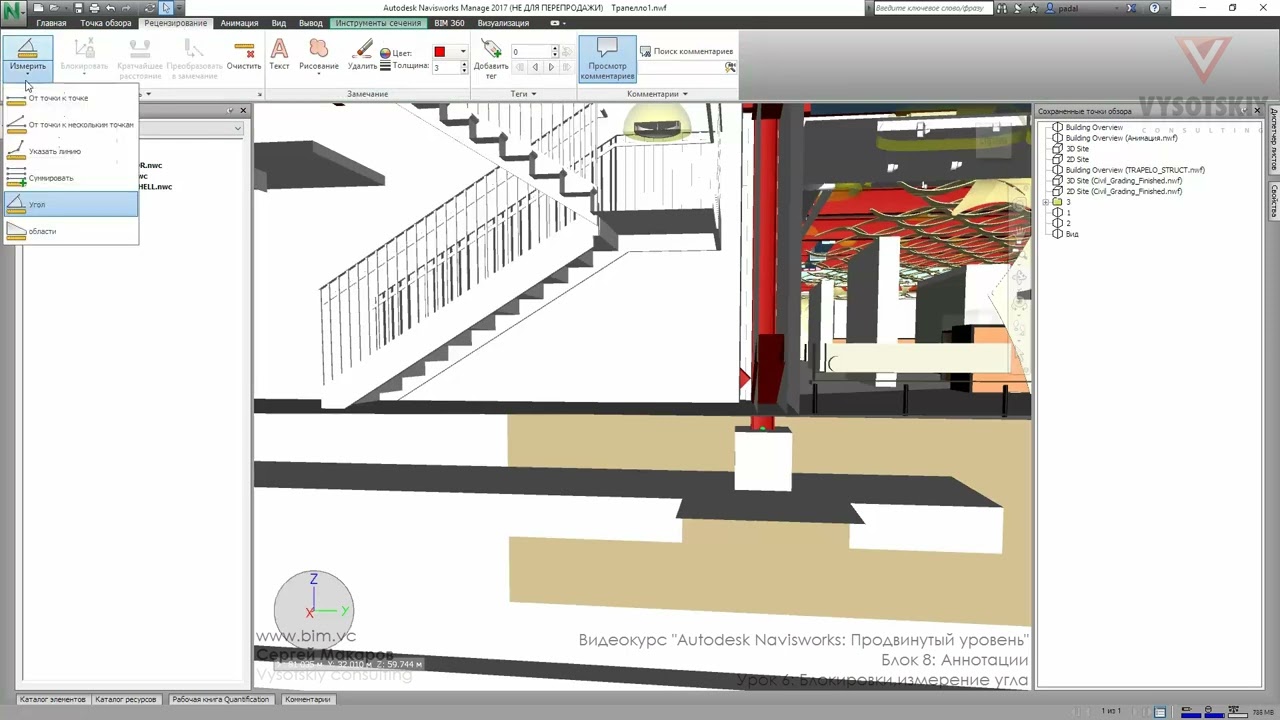This screenshot has width=1280, height=720.
Task: Select the 3D Site saved viewpoint
Action: pos(1077,149)
